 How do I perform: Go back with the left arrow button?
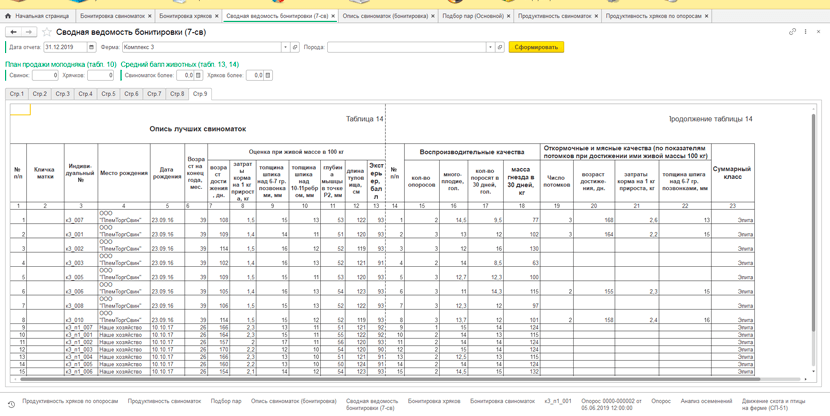(x=14, y=32)
